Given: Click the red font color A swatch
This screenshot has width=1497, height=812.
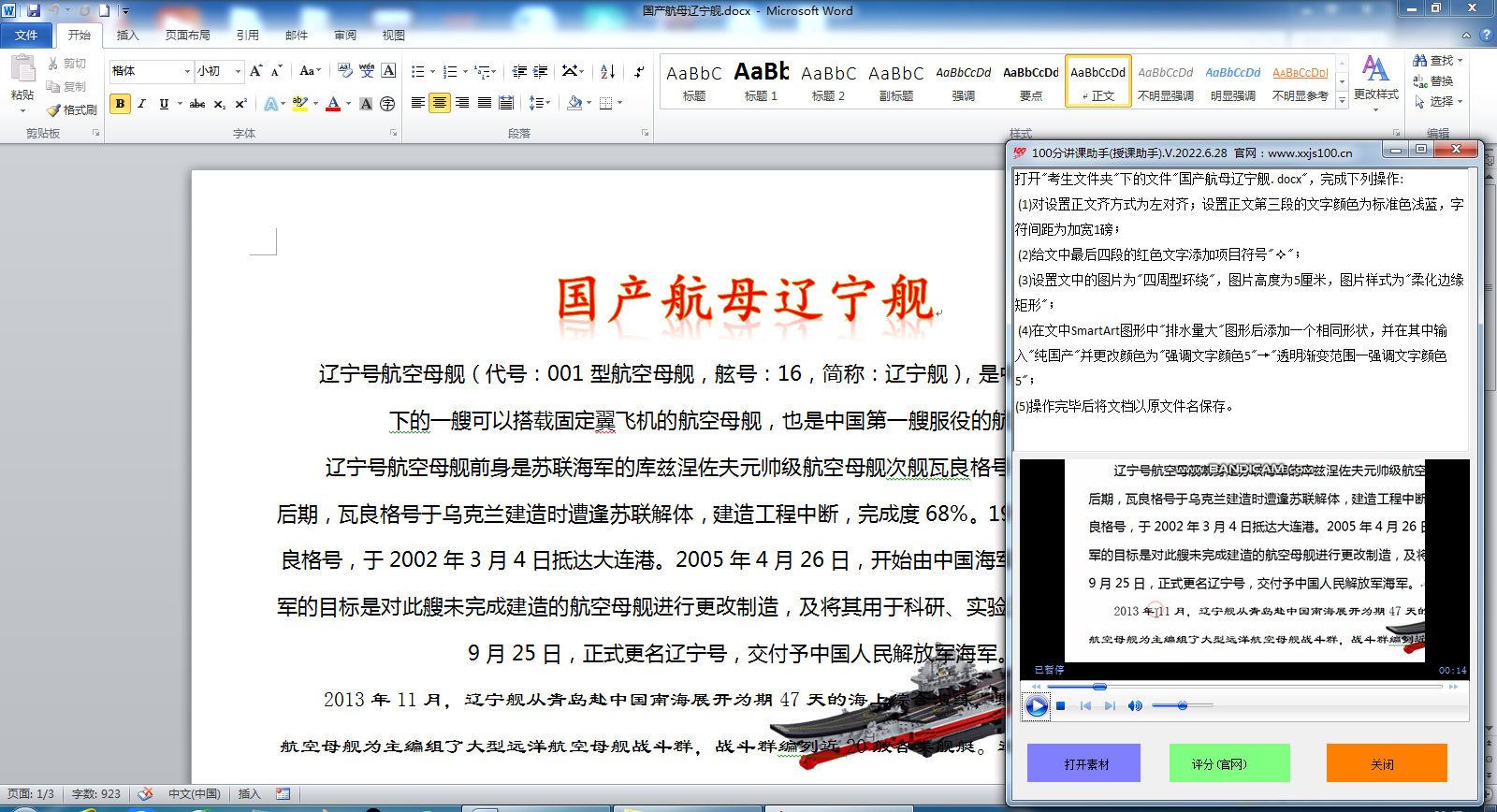Looking at the screenshot, I should click(333, 104).
